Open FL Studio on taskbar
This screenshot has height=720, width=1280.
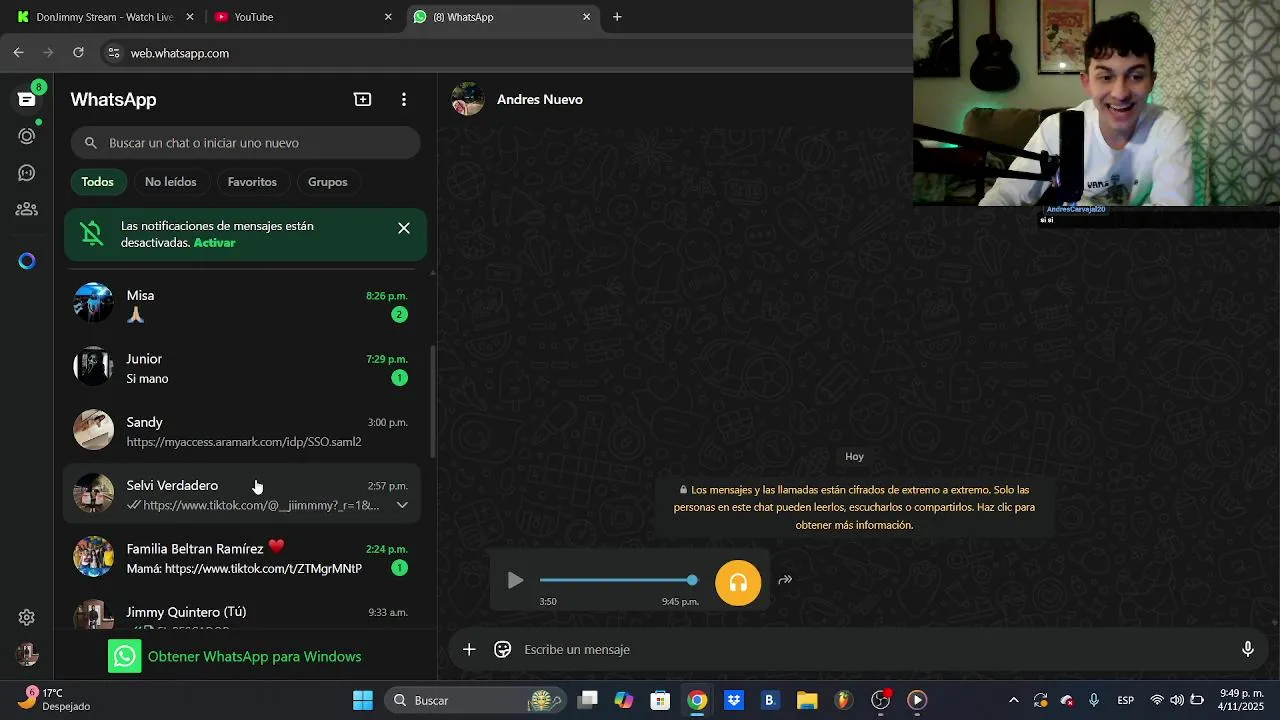[x=843, y=700]
